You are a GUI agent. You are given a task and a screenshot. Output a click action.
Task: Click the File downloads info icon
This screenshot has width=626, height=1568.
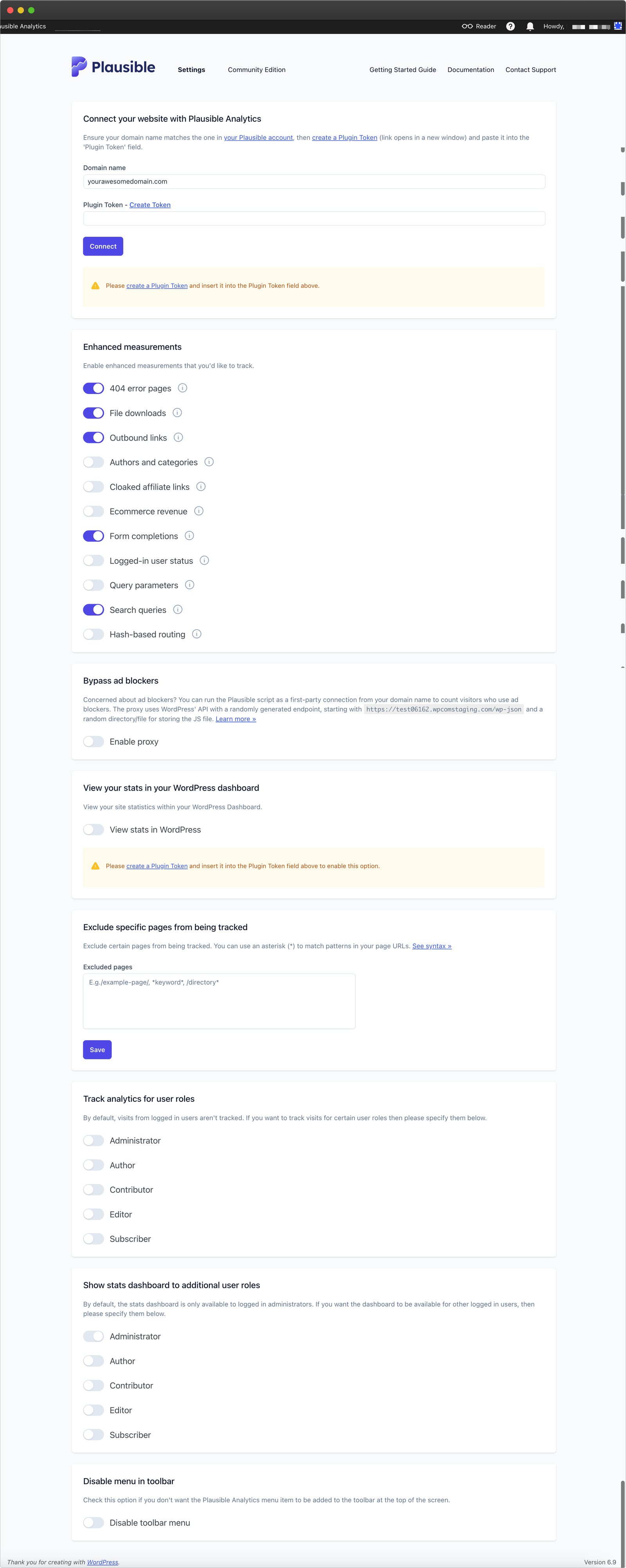(177, 413)
